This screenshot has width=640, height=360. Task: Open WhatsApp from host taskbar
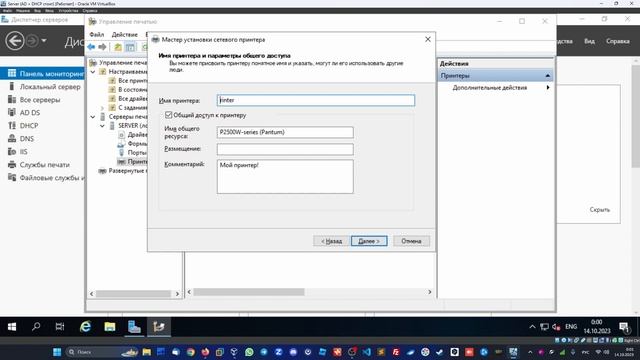click(249, 352)
